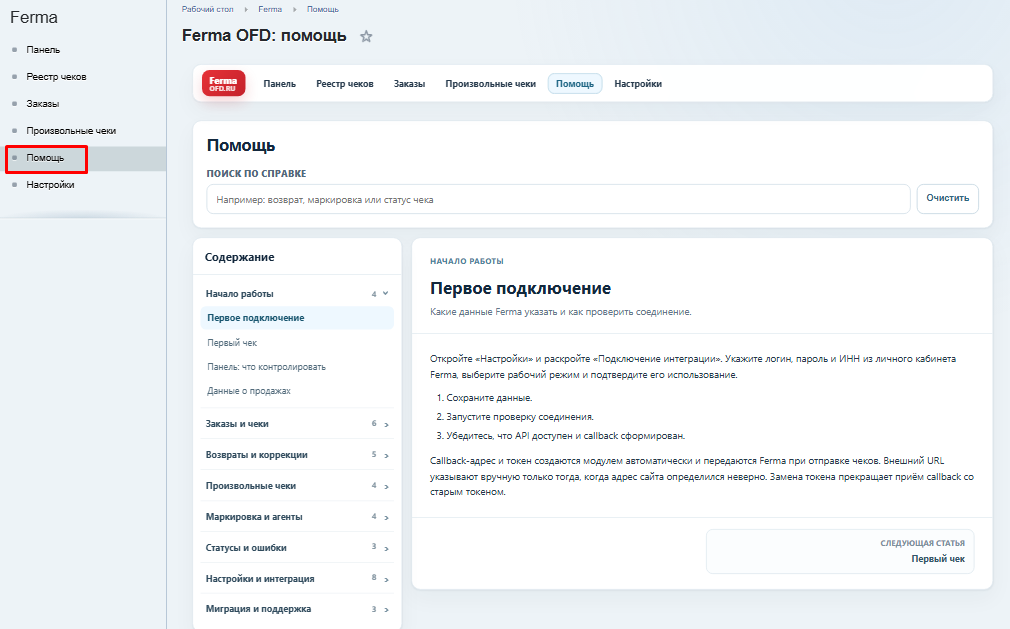Viewport: 1010px width, 629px height.
Task: Click the Ferma sidebar title
Action: tap(34, 17)
